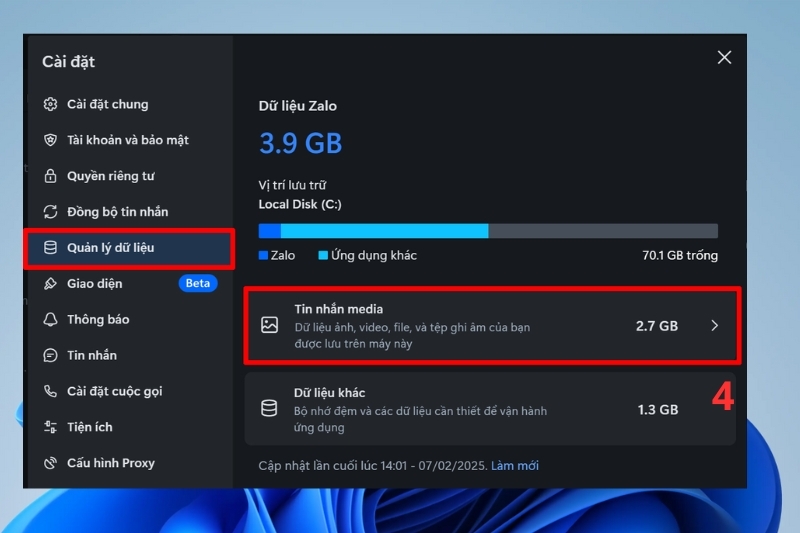Click the storage icon in Dữ liệu khác row
This screenshot has height=533, width=800.
coord(269,409)
